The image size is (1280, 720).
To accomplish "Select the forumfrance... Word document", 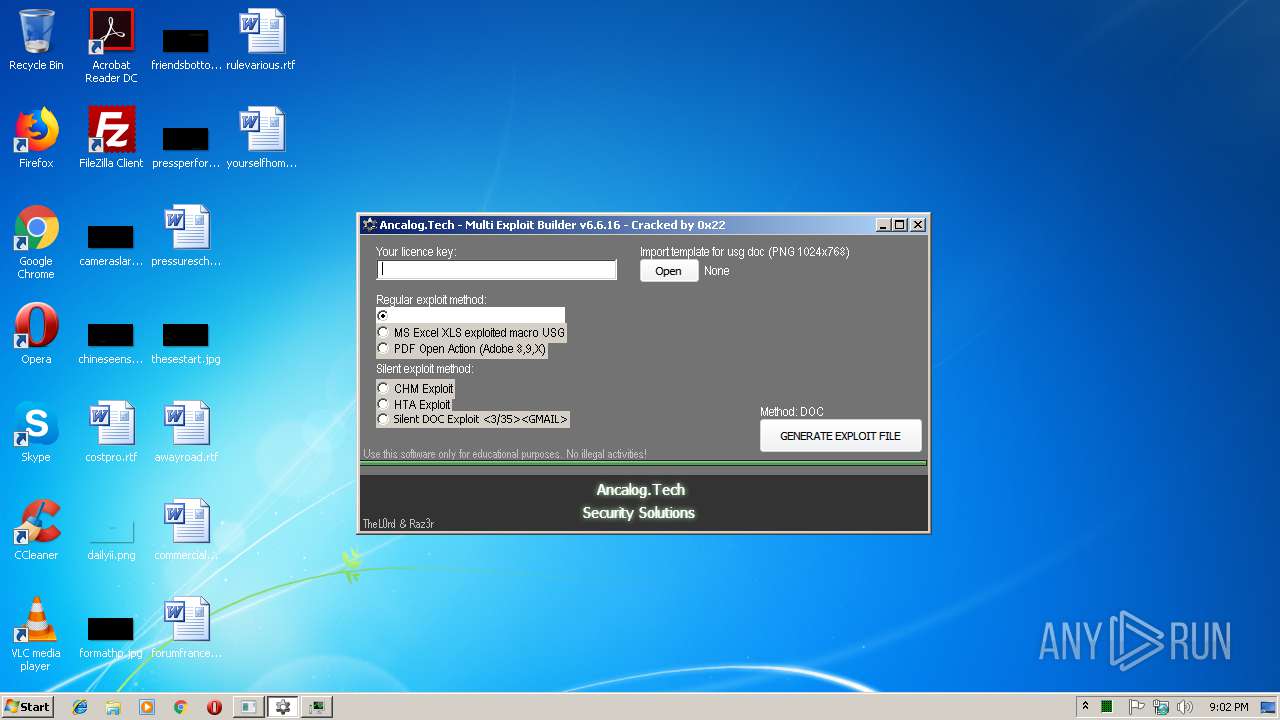I will [x=186, y=628].
